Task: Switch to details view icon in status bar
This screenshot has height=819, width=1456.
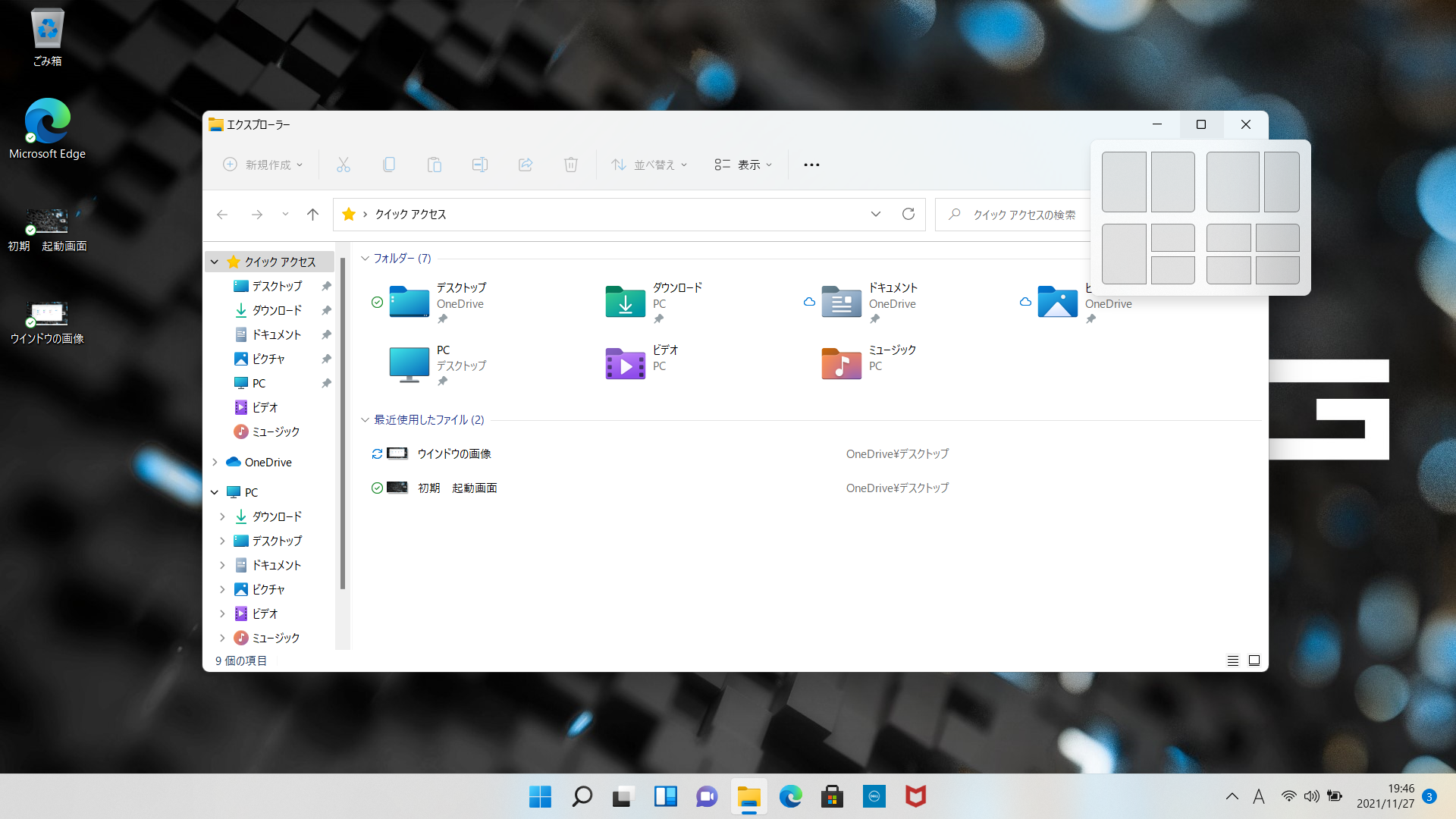Action: (x=1233, y=661)
